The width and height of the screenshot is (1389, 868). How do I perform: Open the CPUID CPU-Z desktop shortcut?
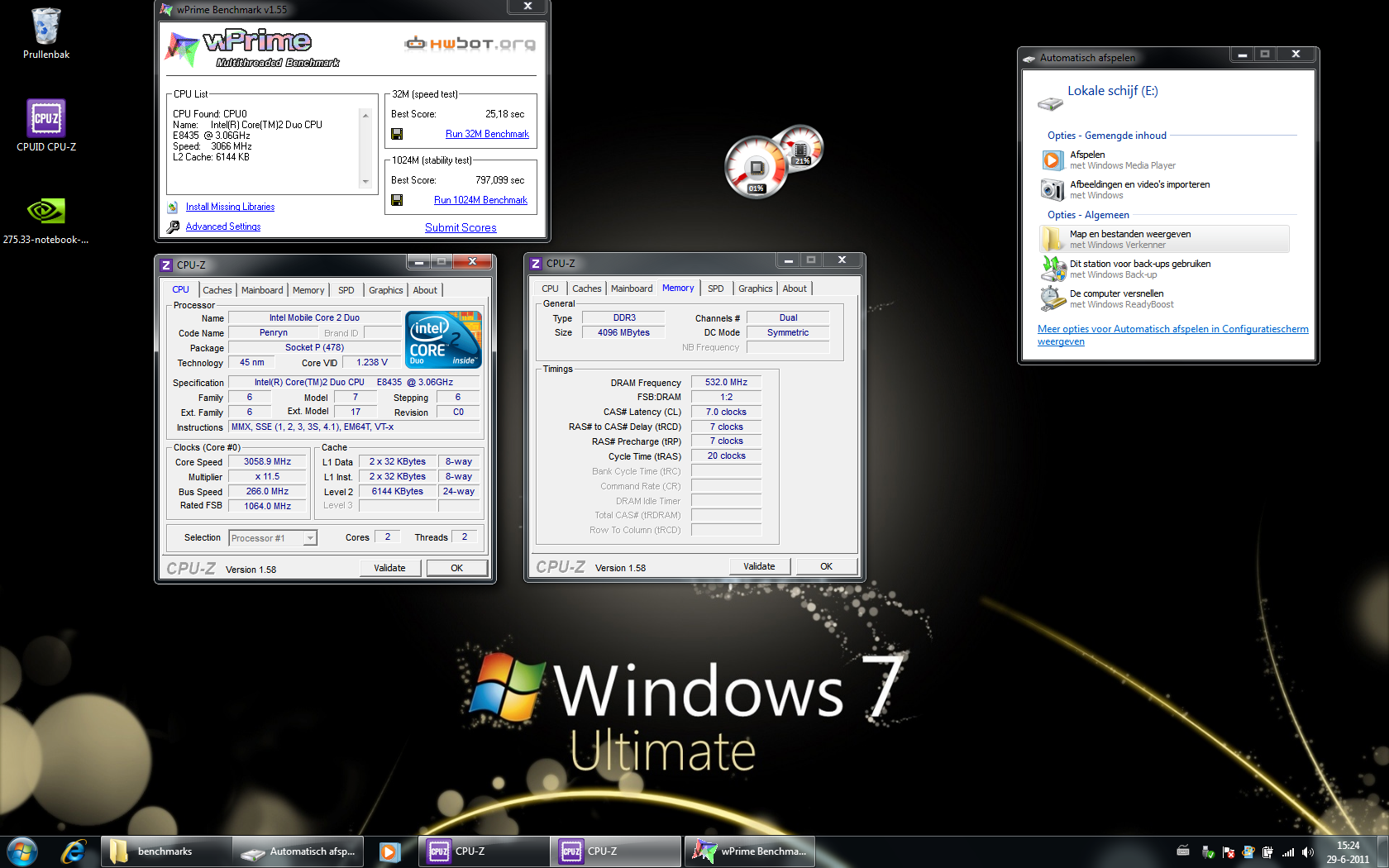point(45,118)
